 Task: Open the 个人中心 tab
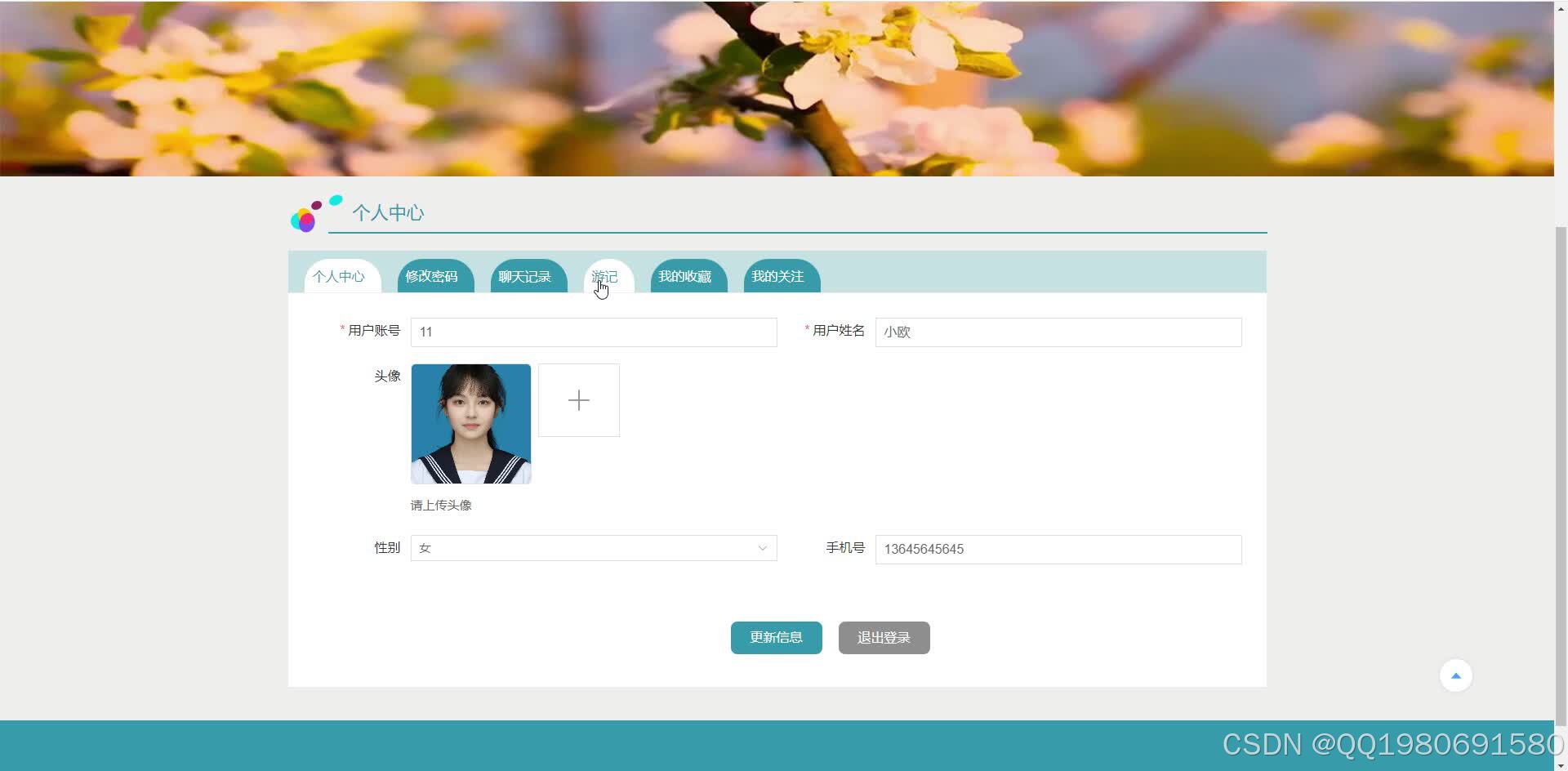pyautogui.click(x=342, y=276)
